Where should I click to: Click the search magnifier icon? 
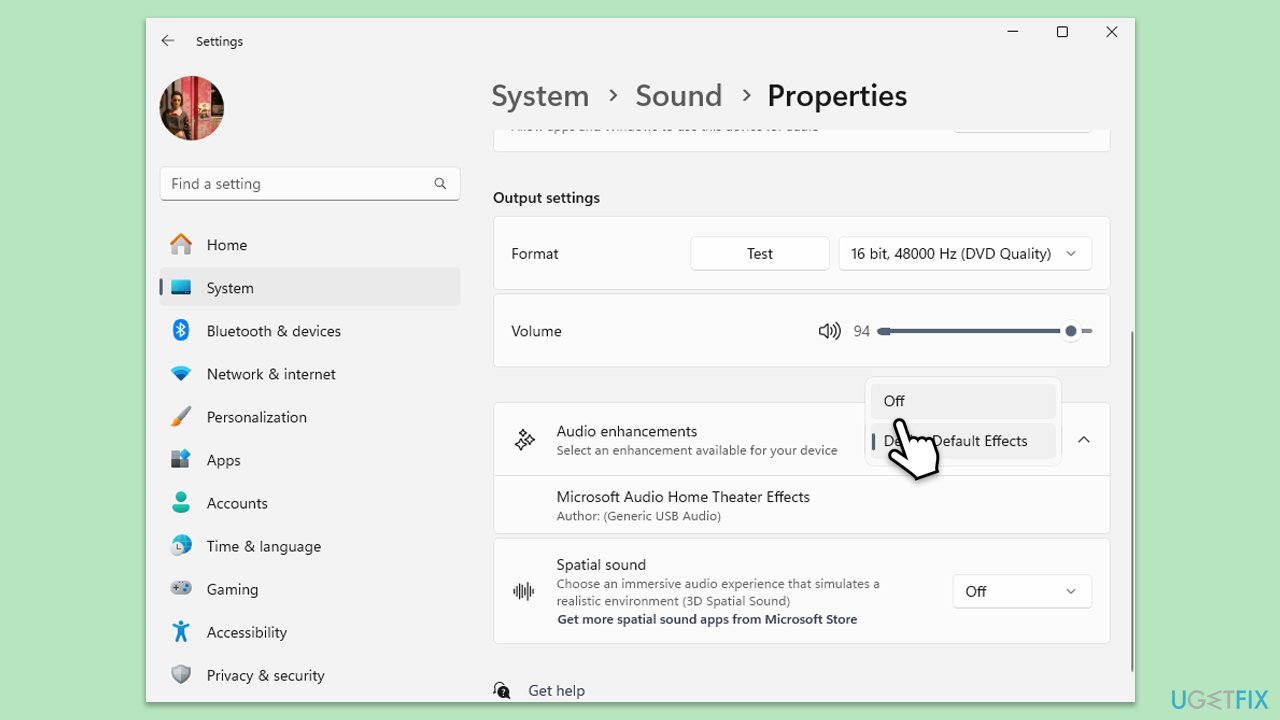pyautogui.click(x=440, y=184)
